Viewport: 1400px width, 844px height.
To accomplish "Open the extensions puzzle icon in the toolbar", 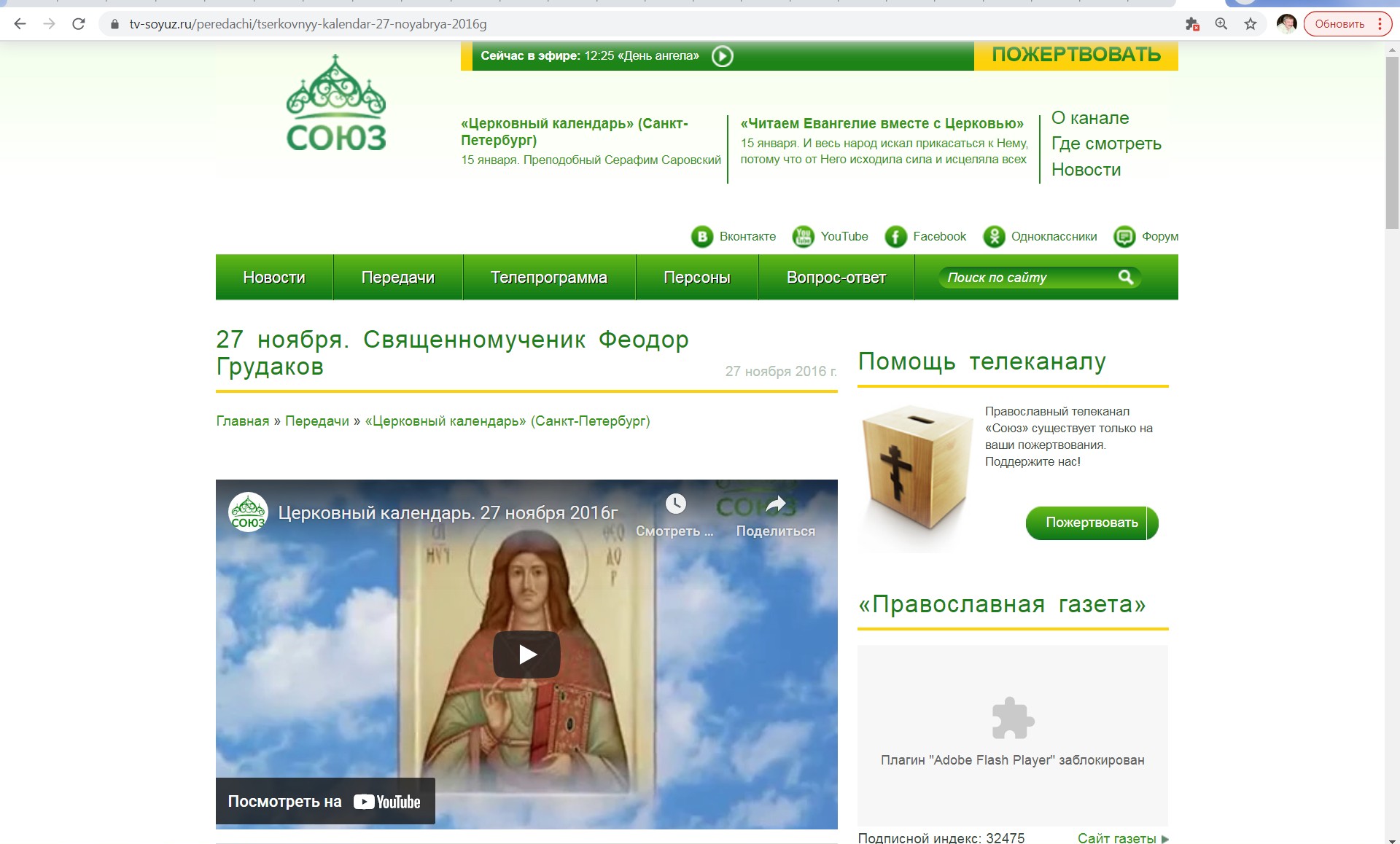I will [x=1192, y=24].
